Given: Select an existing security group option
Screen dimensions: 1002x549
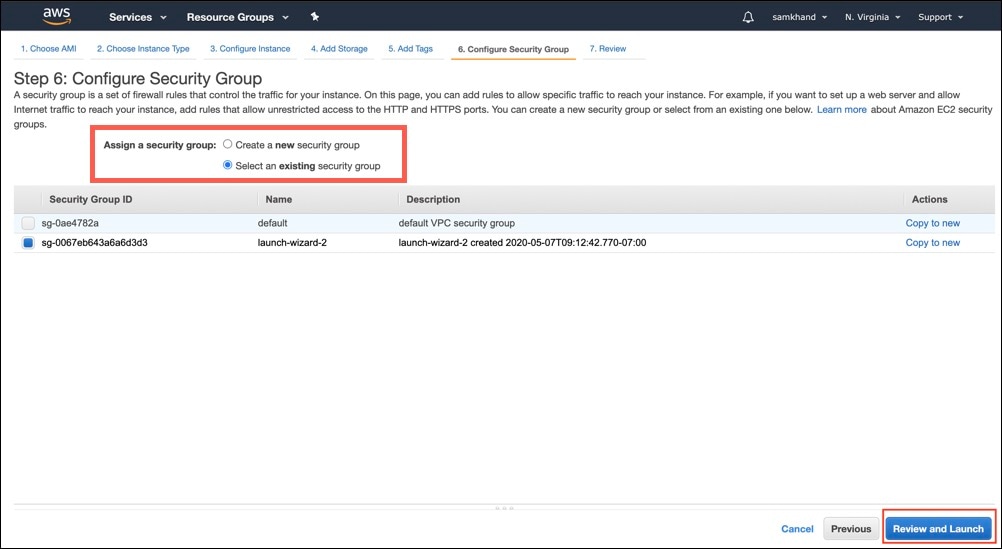Looking at the screenshot, I should (228, 165).
